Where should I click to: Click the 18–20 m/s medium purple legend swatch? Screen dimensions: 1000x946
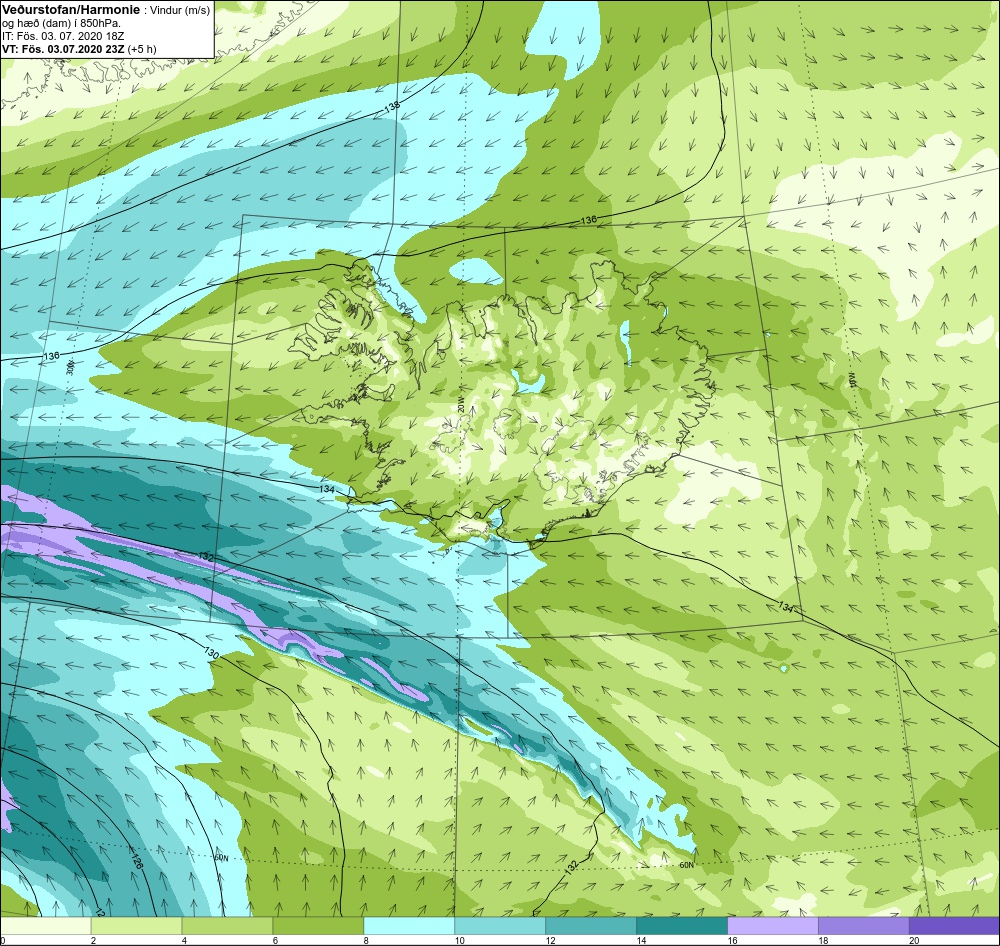pyautogui.click(x=864, y=925)
